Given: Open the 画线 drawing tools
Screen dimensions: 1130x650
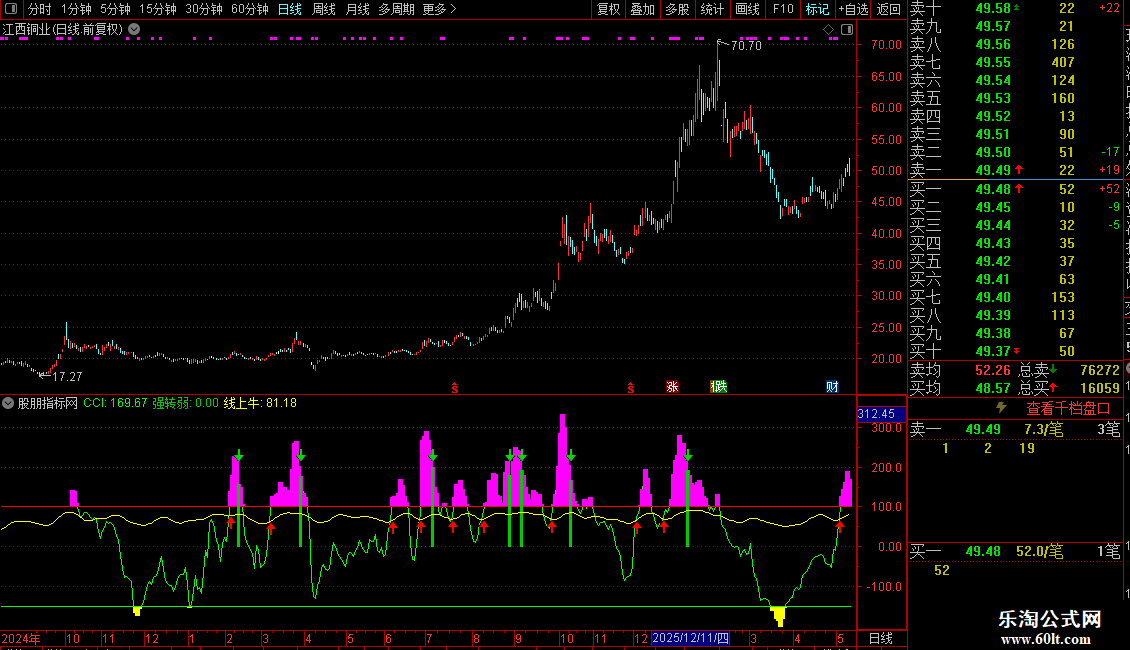Looking at the screenshot, I should click(x=747, y=9).
